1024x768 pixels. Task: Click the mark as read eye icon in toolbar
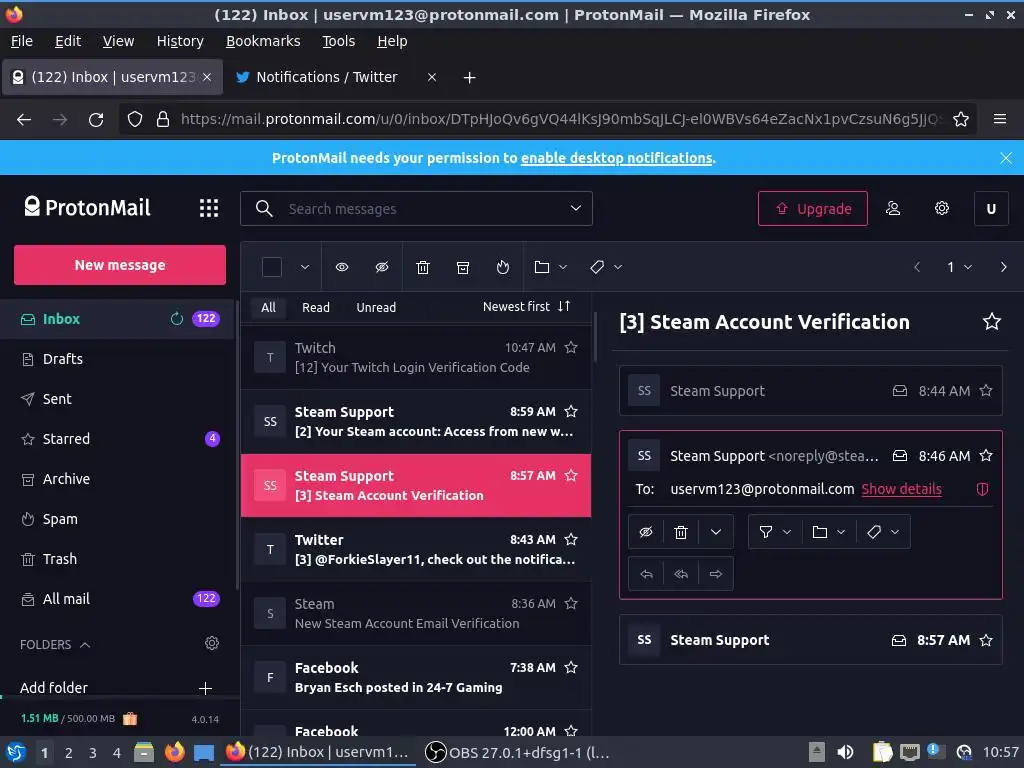pyautogui.click(x=342, y=267)
